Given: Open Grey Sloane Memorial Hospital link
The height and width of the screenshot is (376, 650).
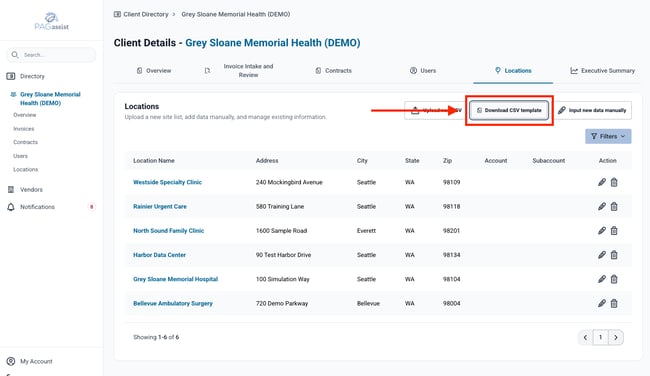Looking at the screenshot, I should click(x=175, y=279).
